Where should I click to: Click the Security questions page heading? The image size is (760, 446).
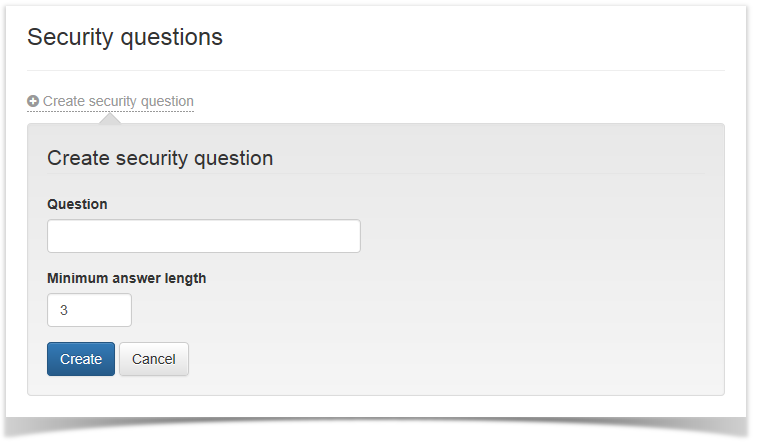pos(125,37)
